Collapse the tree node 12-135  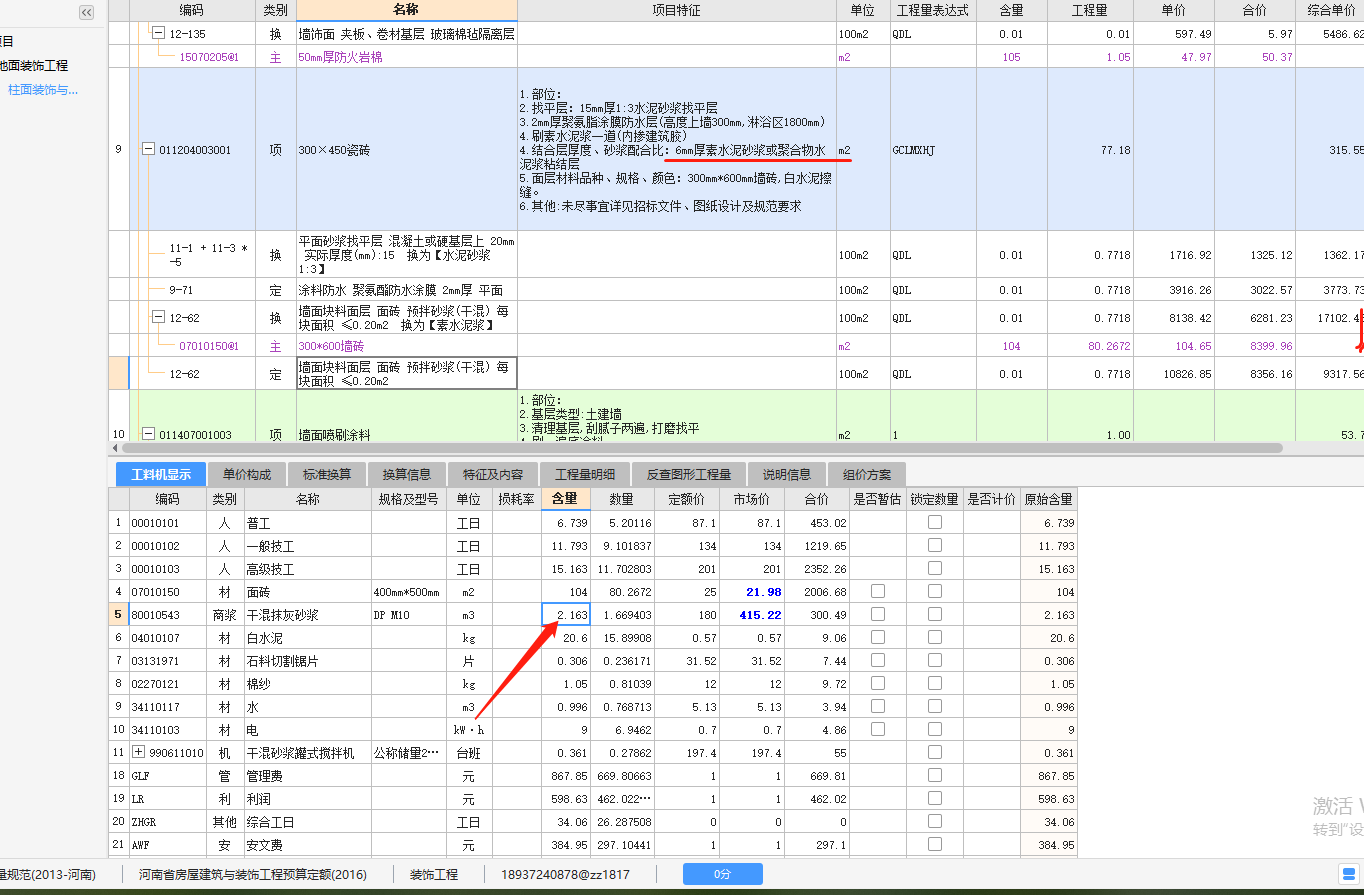[x=158, y=33]
